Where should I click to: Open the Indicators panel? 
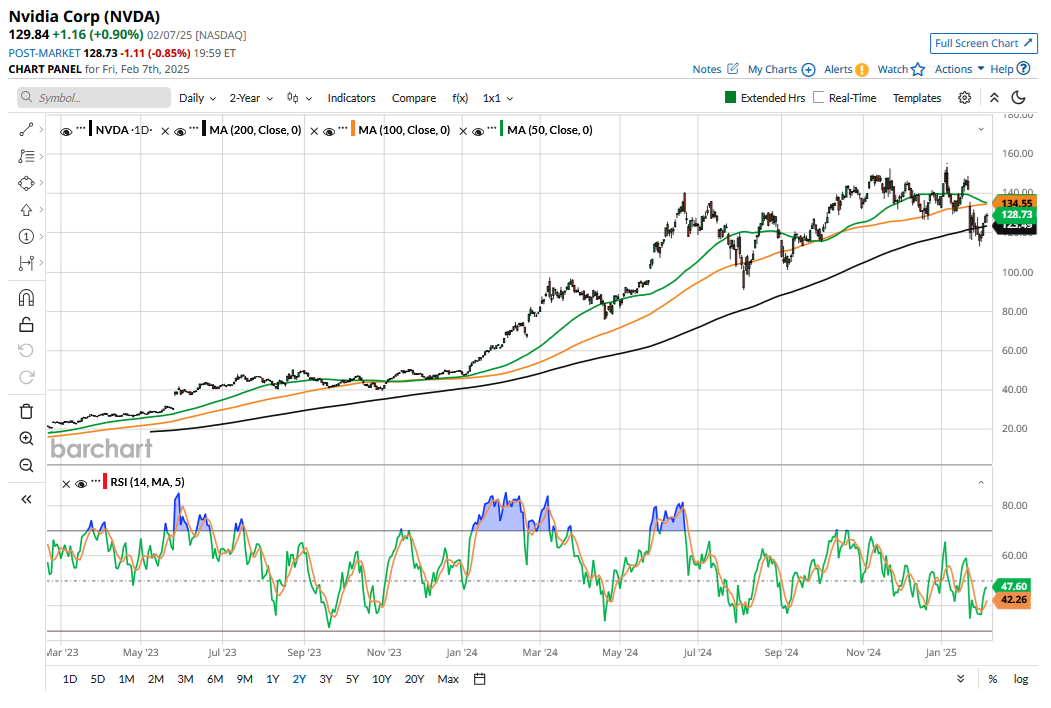coord(351,98)
